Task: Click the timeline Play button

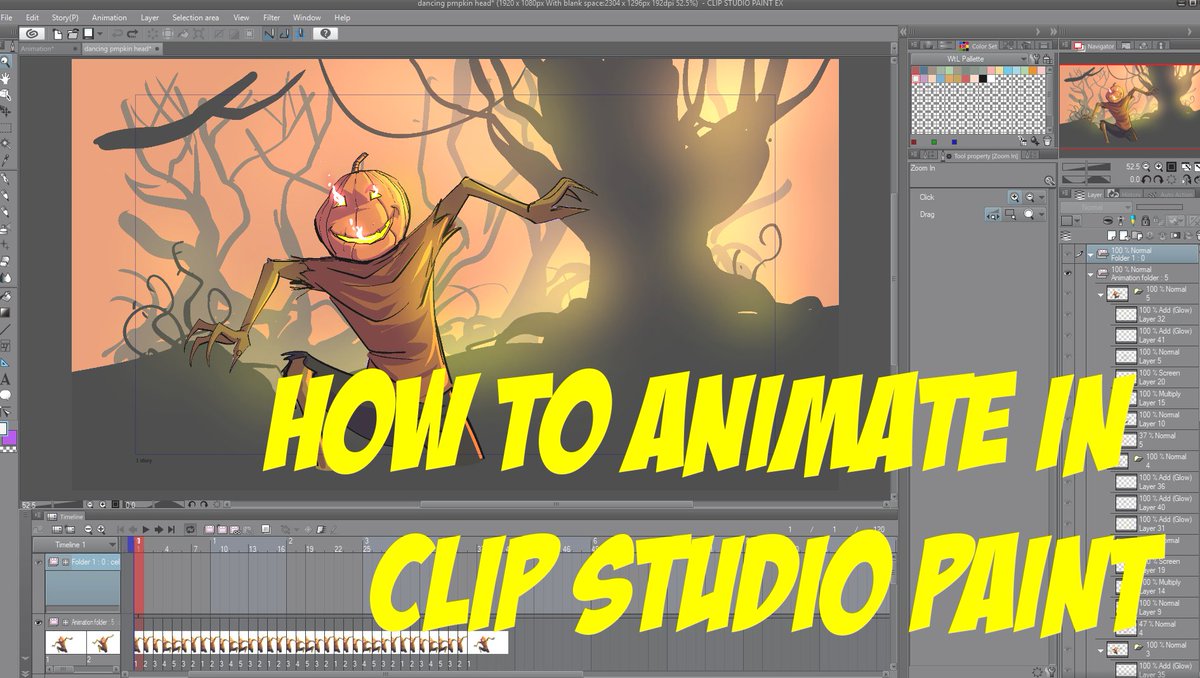Action: coord(146,530)
